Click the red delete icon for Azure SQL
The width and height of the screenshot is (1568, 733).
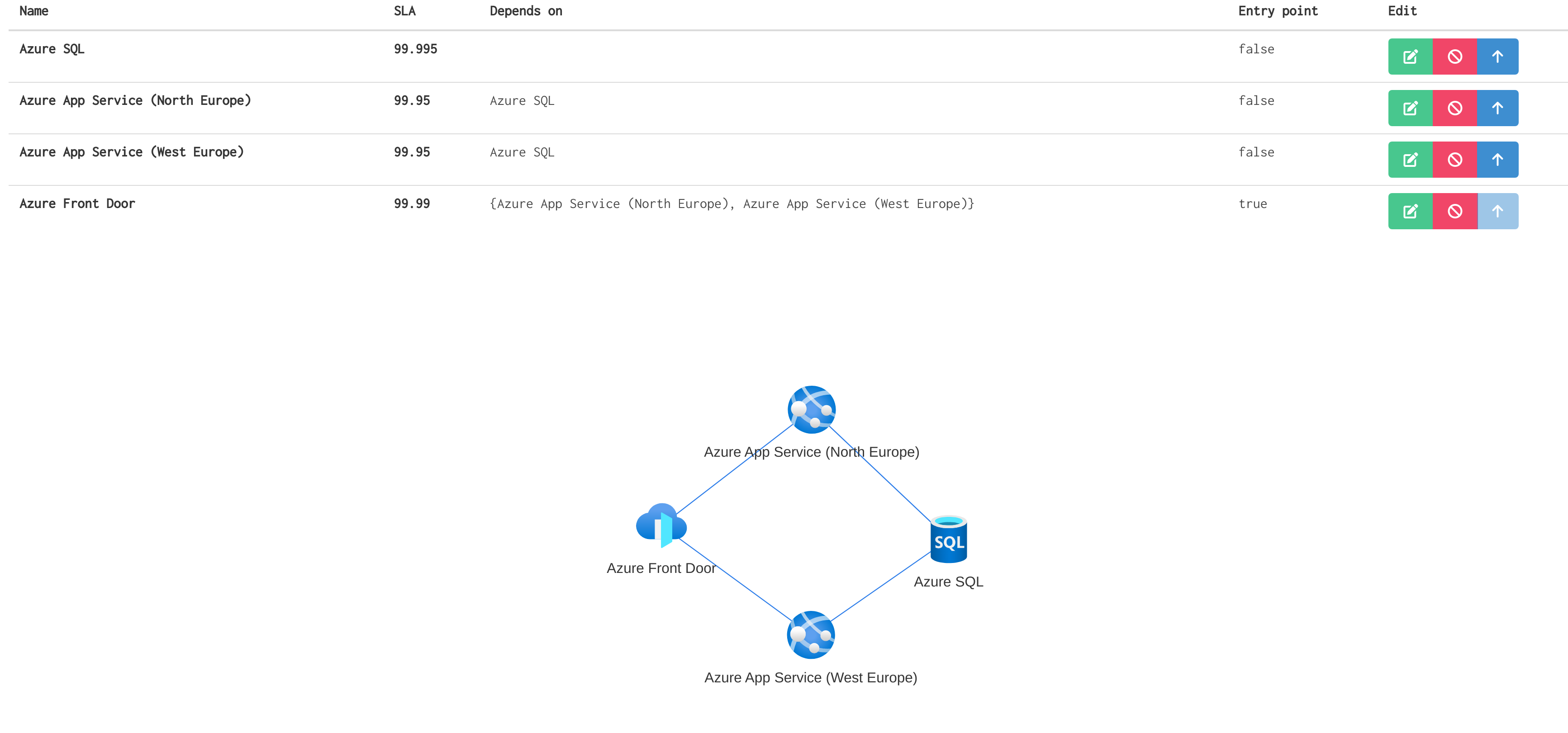(x=1454, y=57)
